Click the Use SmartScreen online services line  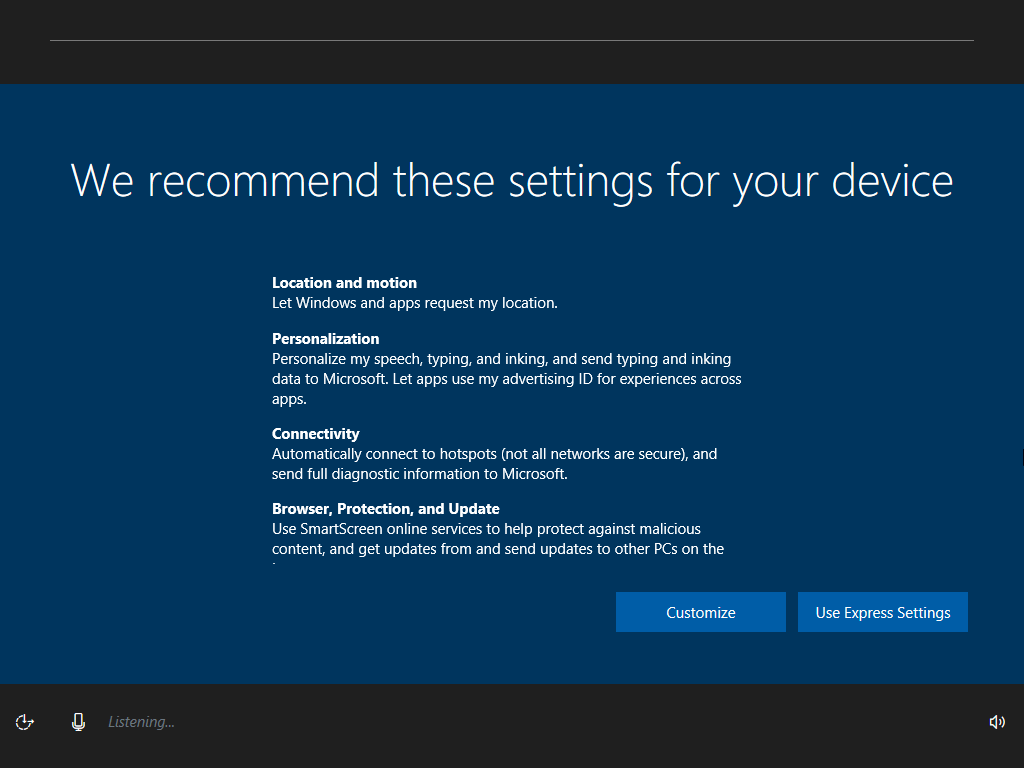click(x=486, y=529)
